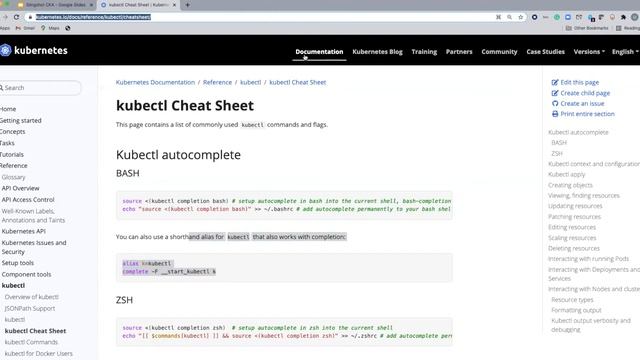Viewport: 640px width, 360px height.
Task: Open a new browser tab with the plus icon
Action: point(187,5)
